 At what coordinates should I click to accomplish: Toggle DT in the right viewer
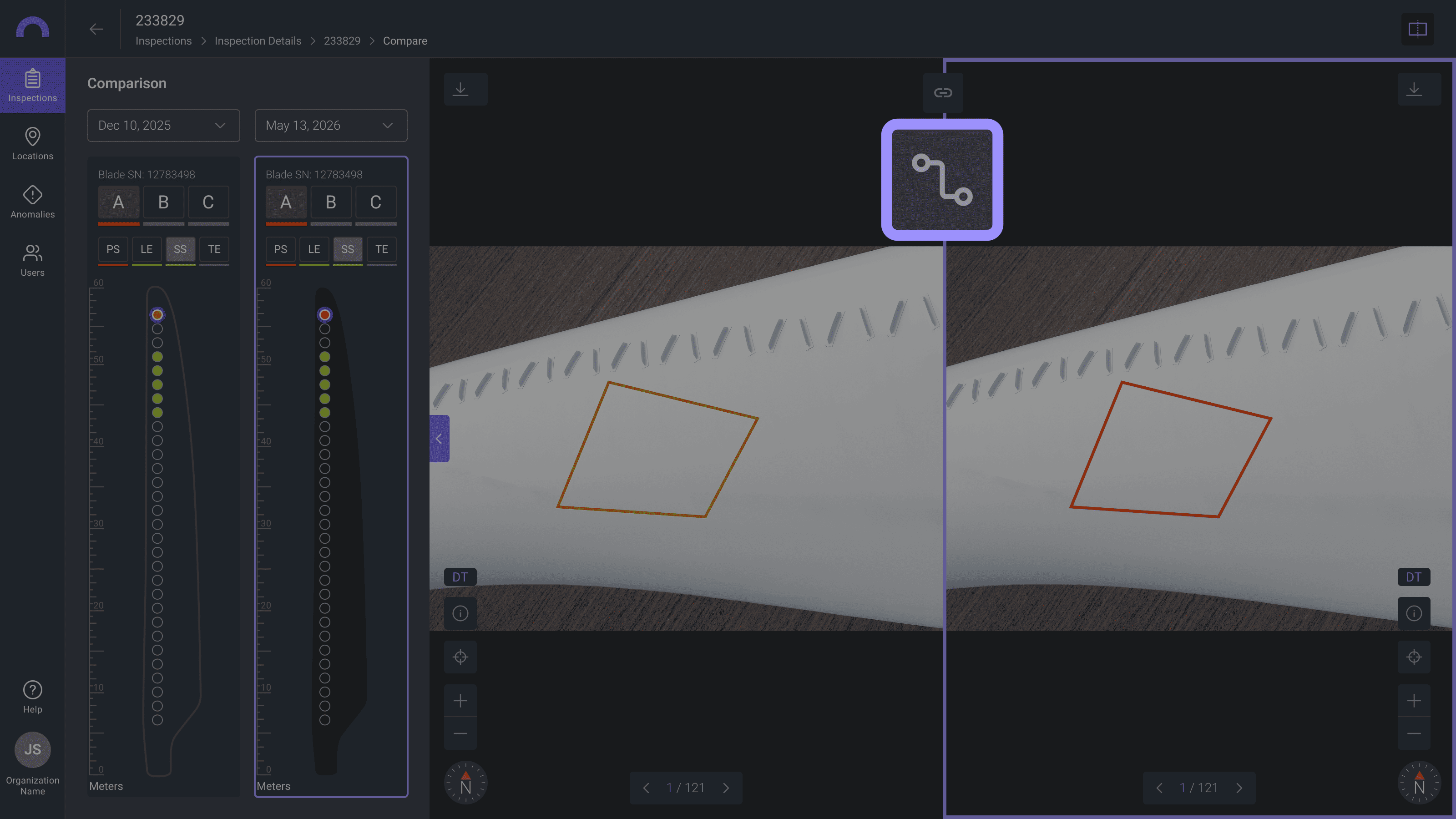1414,577
